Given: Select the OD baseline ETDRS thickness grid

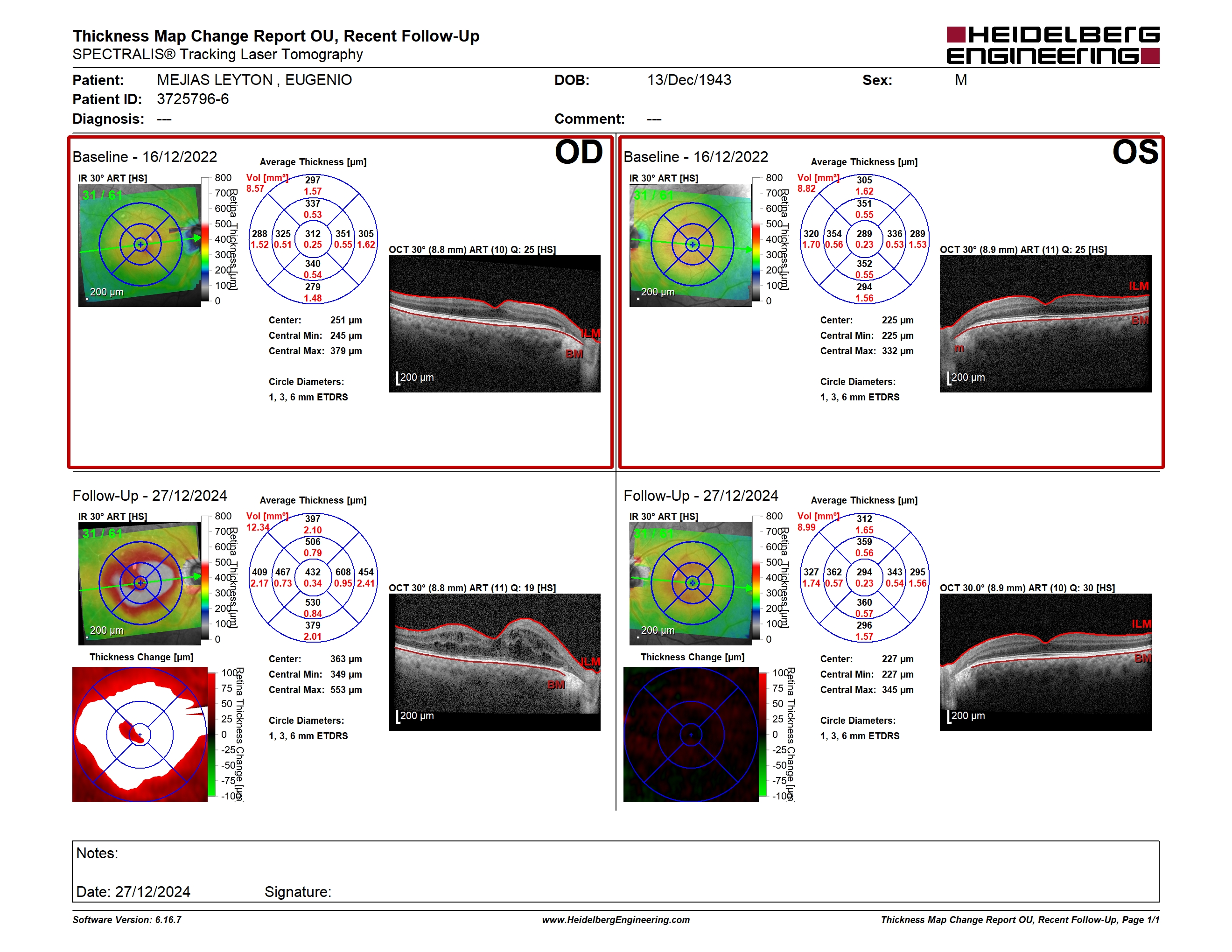Looking at the screenshot, I should click(313, 239).
